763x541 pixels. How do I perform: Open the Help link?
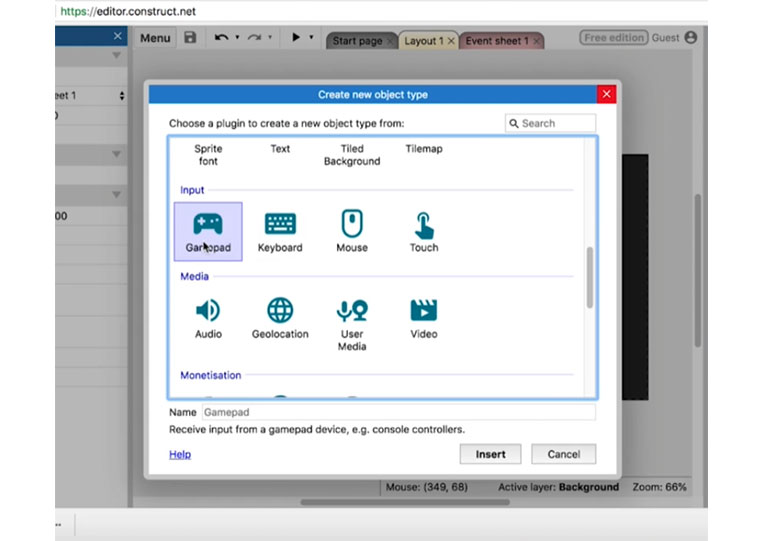(x=180, y=454)
